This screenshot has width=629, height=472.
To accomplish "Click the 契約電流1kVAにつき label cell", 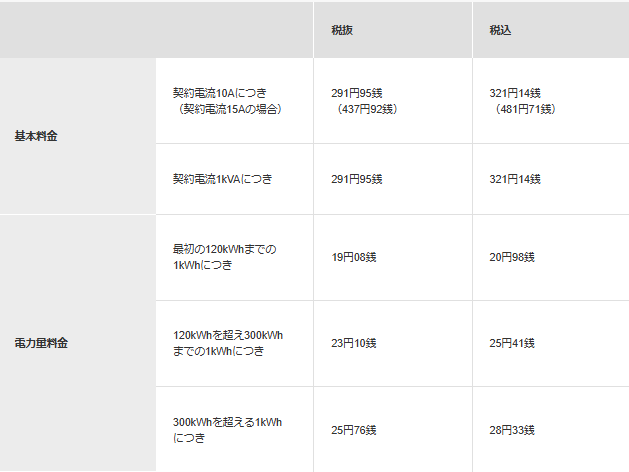I will [x=222, y=179].
